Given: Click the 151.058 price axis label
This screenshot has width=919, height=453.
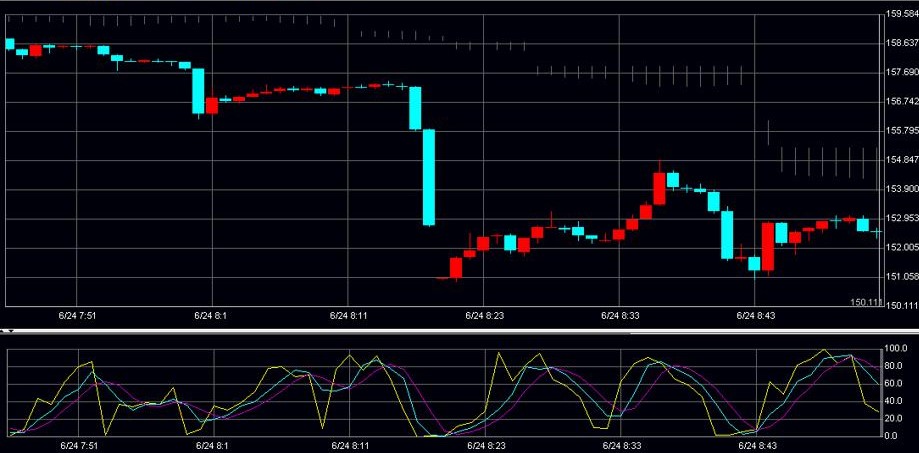Looking at the screenshot, I should 902,276.
